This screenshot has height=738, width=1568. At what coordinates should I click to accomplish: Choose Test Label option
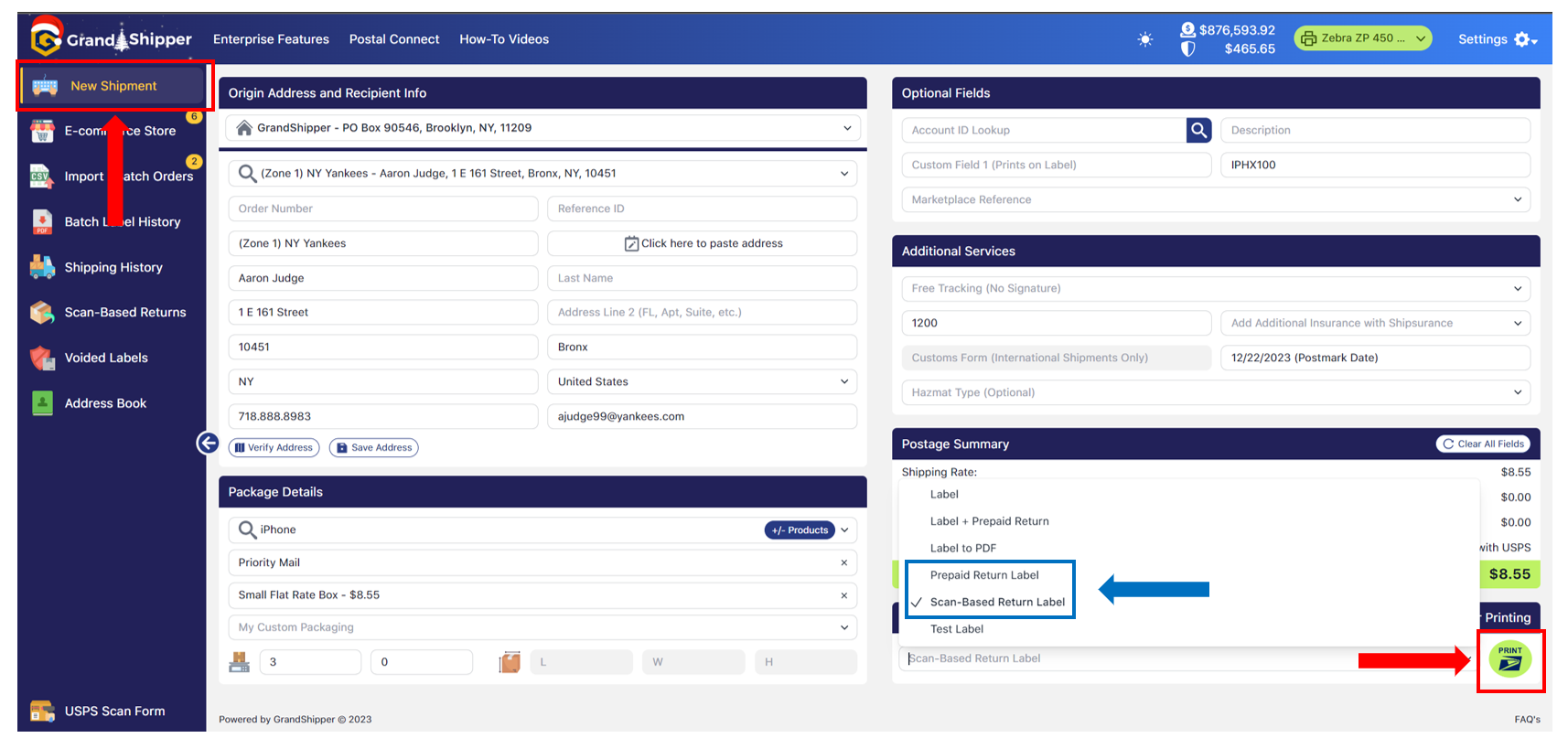point(957,629)
